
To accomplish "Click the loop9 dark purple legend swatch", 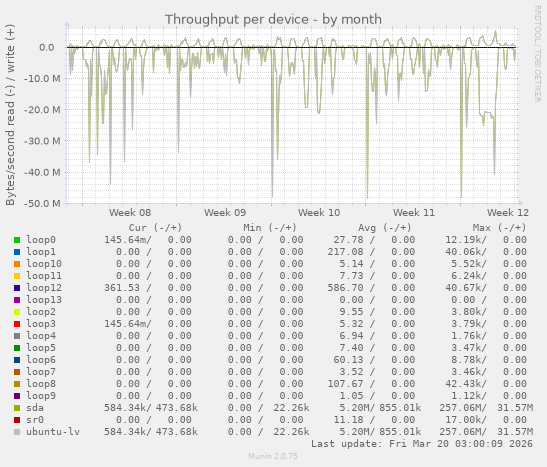I will tap(17, 396).
